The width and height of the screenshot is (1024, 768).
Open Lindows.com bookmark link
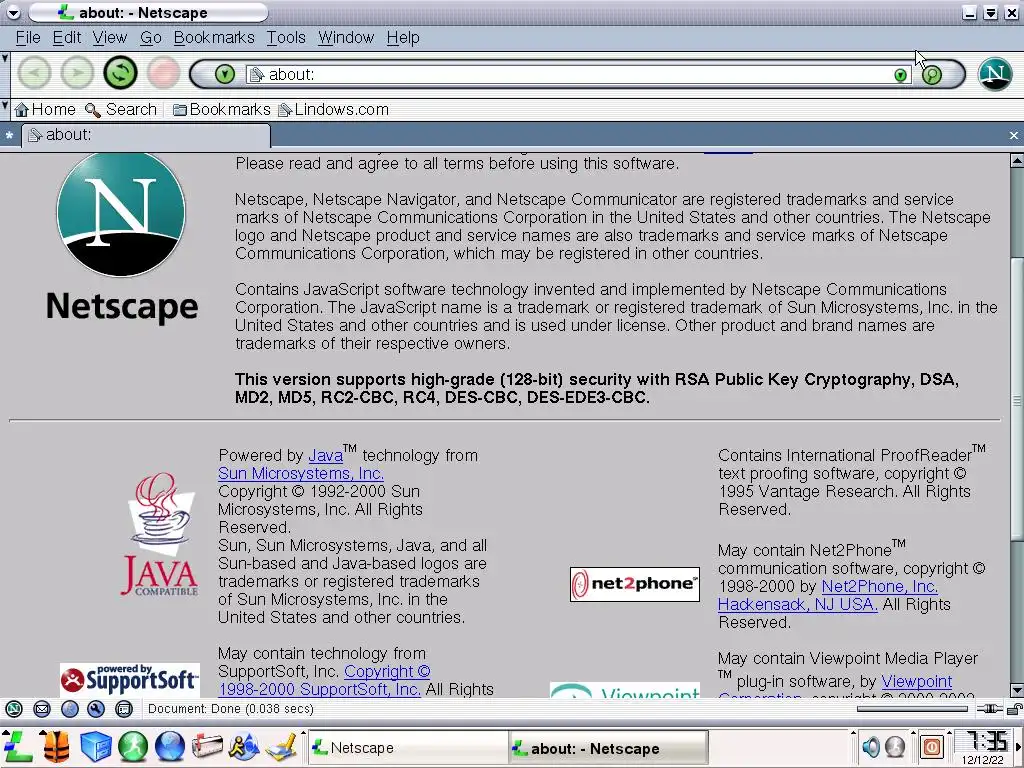(x=333, y=110)
